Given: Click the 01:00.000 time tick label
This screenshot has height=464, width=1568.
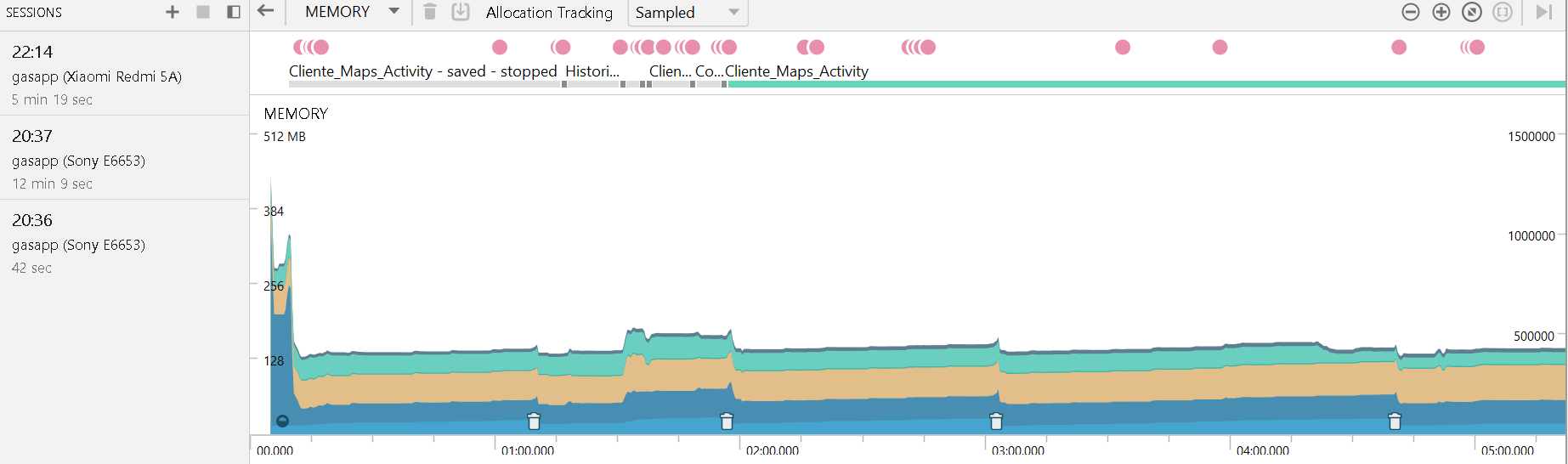Looking at the screenshot, I should [x=528, y=451].
